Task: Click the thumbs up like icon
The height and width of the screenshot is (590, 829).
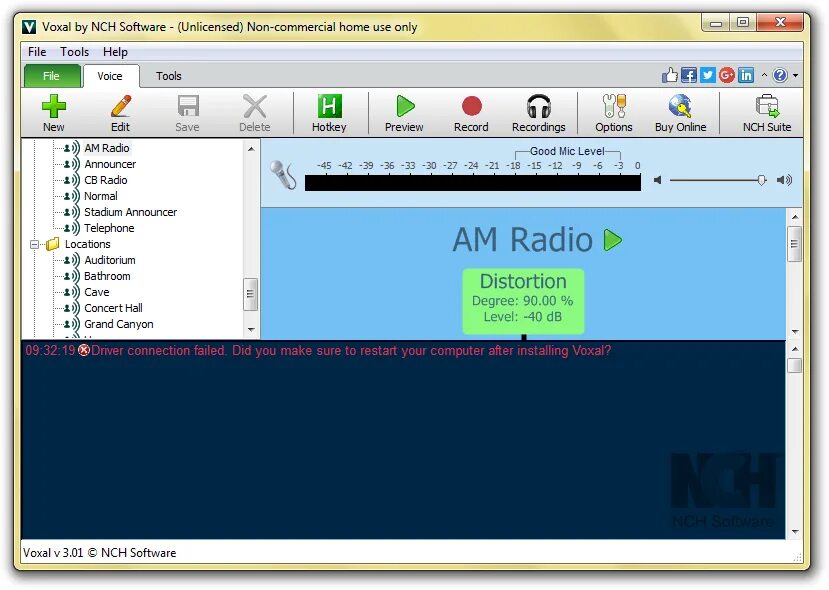Action: [x=670, y=75]
